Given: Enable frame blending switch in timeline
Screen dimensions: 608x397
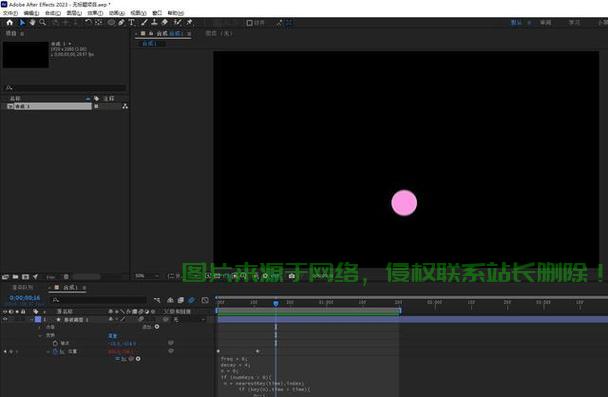Looking at the screenshot, I should (x=181, y=300).
